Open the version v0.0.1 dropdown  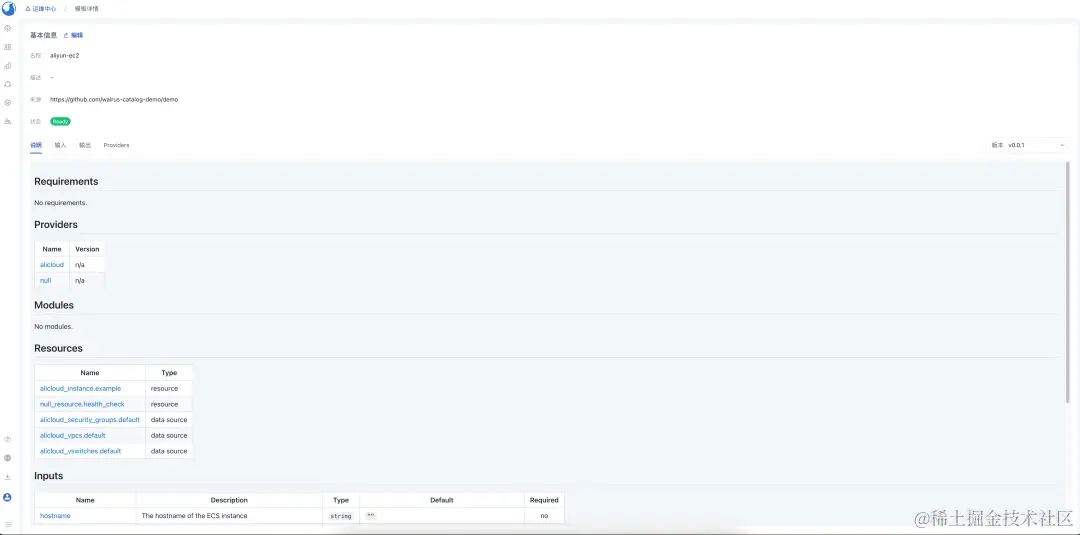click(x=1028, y=145)
